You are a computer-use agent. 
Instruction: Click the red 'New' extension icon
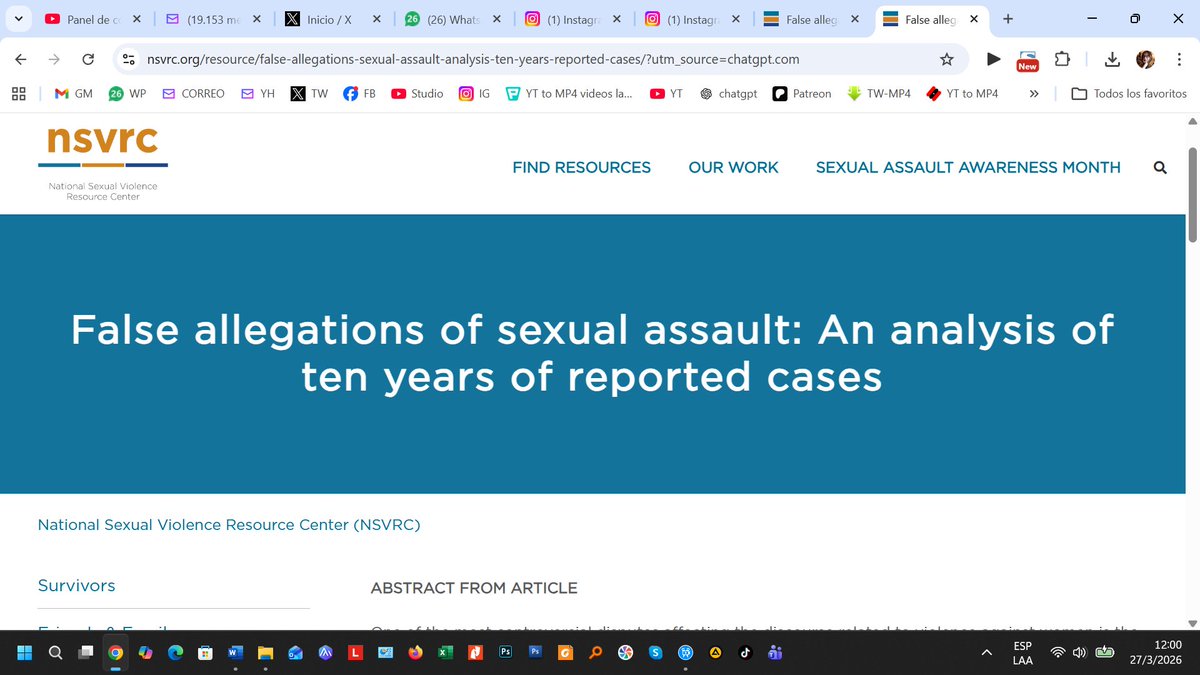tap(1027, 60)
